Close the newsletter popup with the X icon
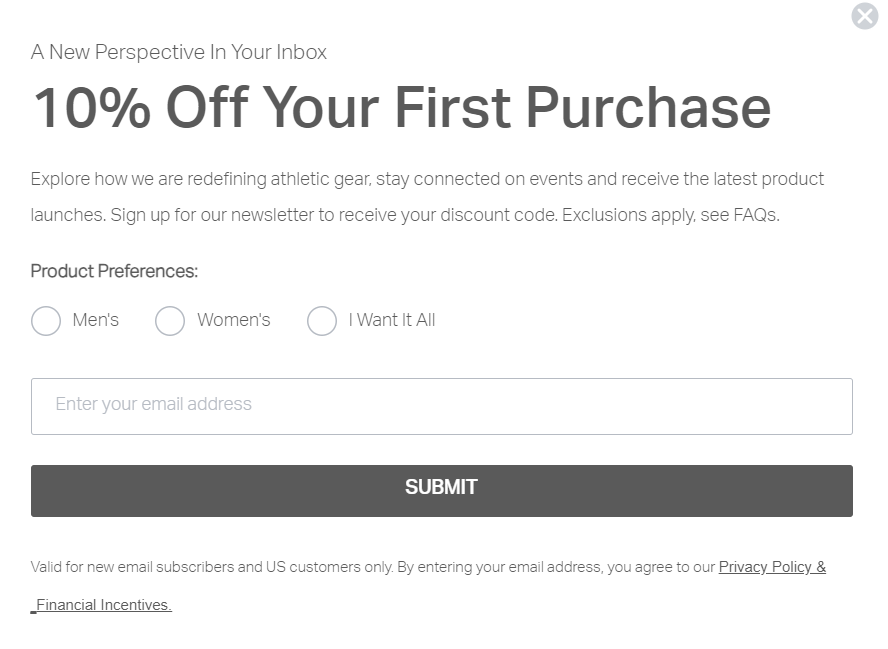Viewport: 888px width, 649px height. pos(865,16)
